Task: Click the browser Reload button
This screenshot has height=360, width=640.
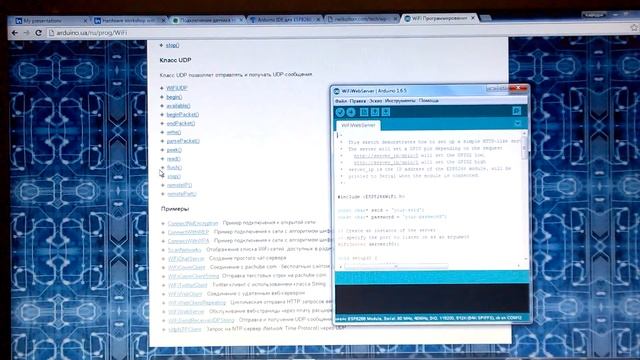Action: coord(38,33)
